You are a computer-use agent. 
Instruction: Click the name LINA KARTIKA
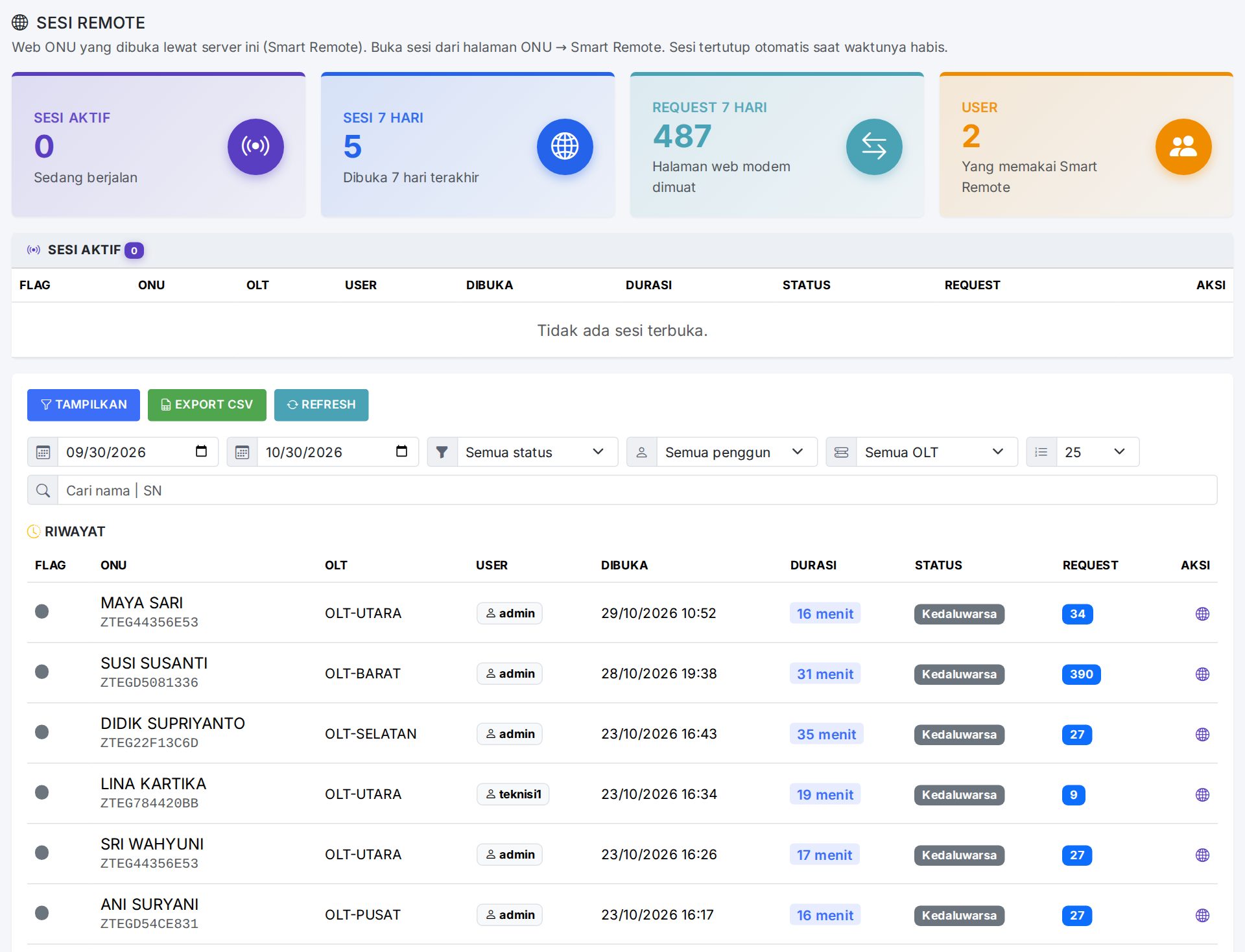[154, 784]
